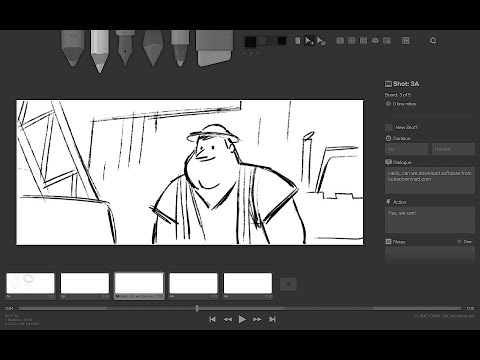Toggle the plain grid guide icon
The width and height of the screenshot is (480, 360).
click(x=340, y=41)
